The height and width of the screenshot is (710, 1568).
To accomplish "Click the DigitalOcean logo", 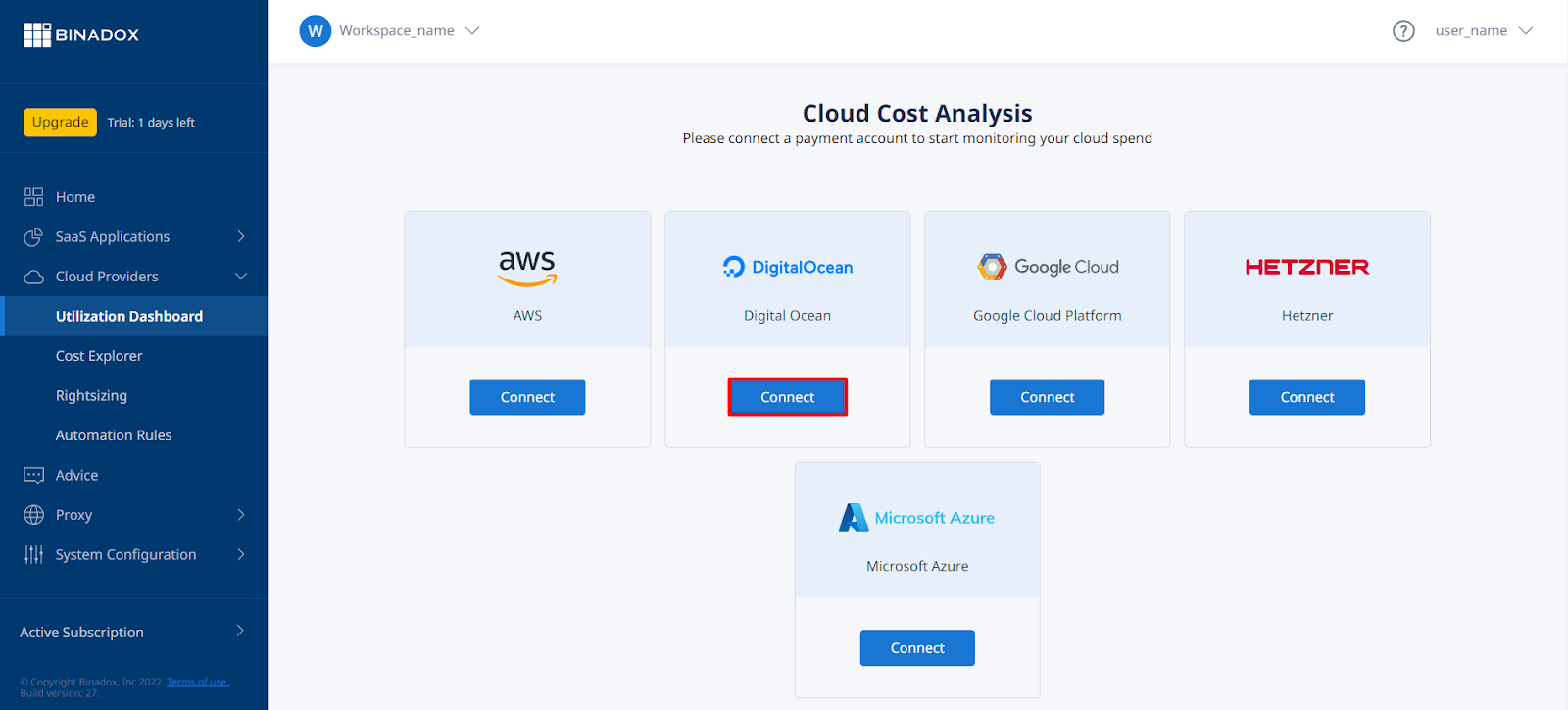I will pyautogui.click(x=788, y=267).
